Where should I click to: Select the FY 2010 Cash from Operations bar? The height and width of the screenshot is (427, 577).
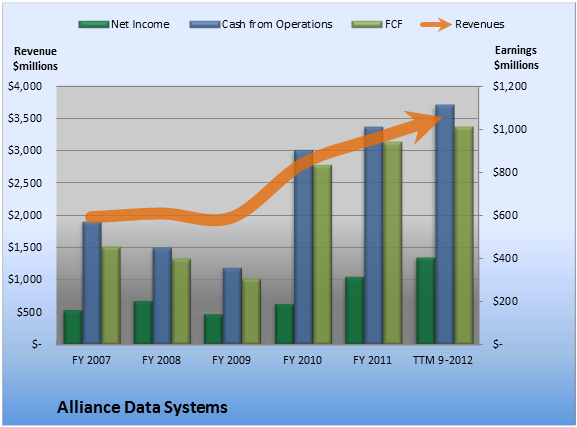(304, 247)
